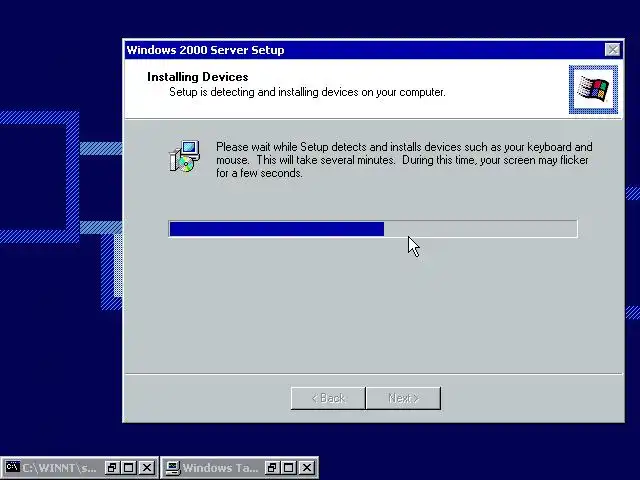
Task: Click the Windows Ta... window computer icon
Action: coord(173,467)
